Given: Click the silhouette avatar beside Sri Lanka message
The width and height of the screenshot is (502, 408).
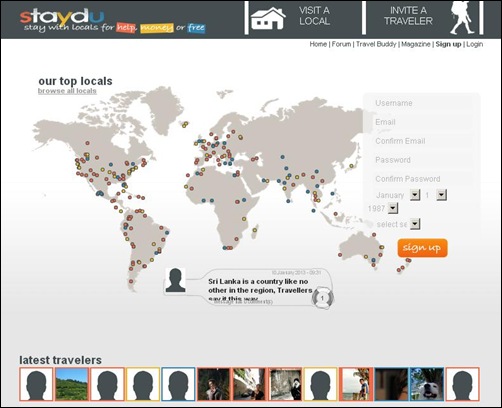Looking at the screenshot, I should coord(175,281).
